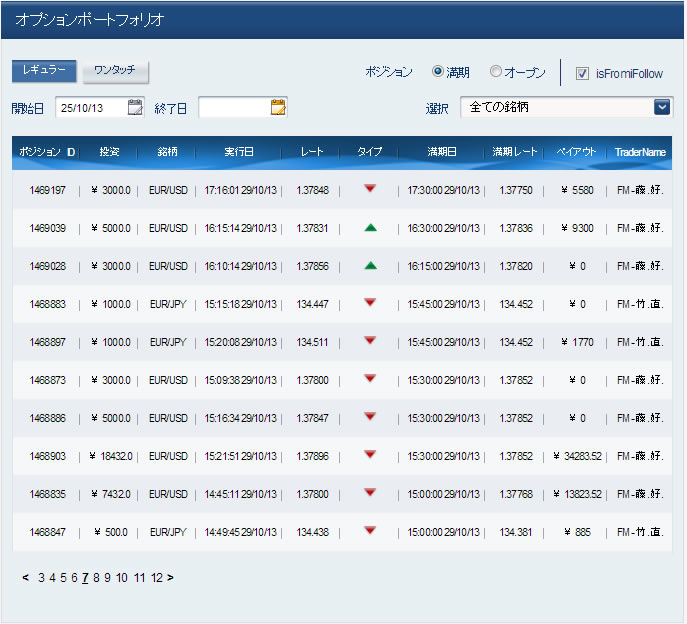Click payout value ¥ 1770
The width and height of the screenshot is (687, 624).
point(577,342)
